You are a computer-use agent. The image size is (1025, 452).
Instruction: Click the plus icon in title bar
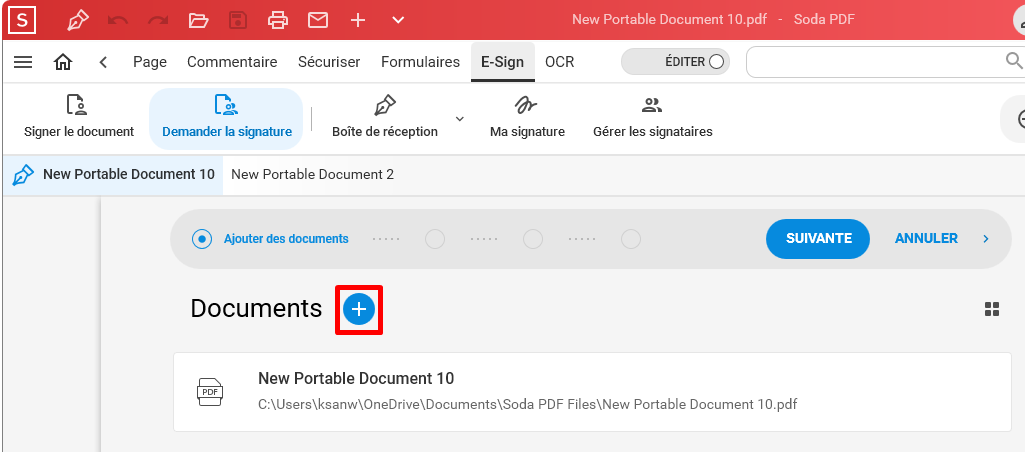tap(358, 20)
